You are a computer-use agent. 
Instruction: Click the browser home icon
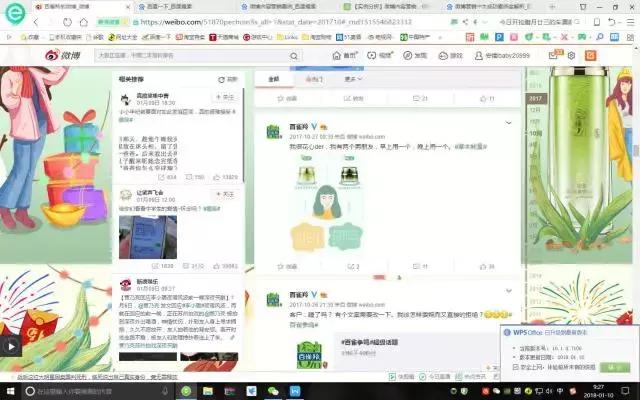pos(84,22)
